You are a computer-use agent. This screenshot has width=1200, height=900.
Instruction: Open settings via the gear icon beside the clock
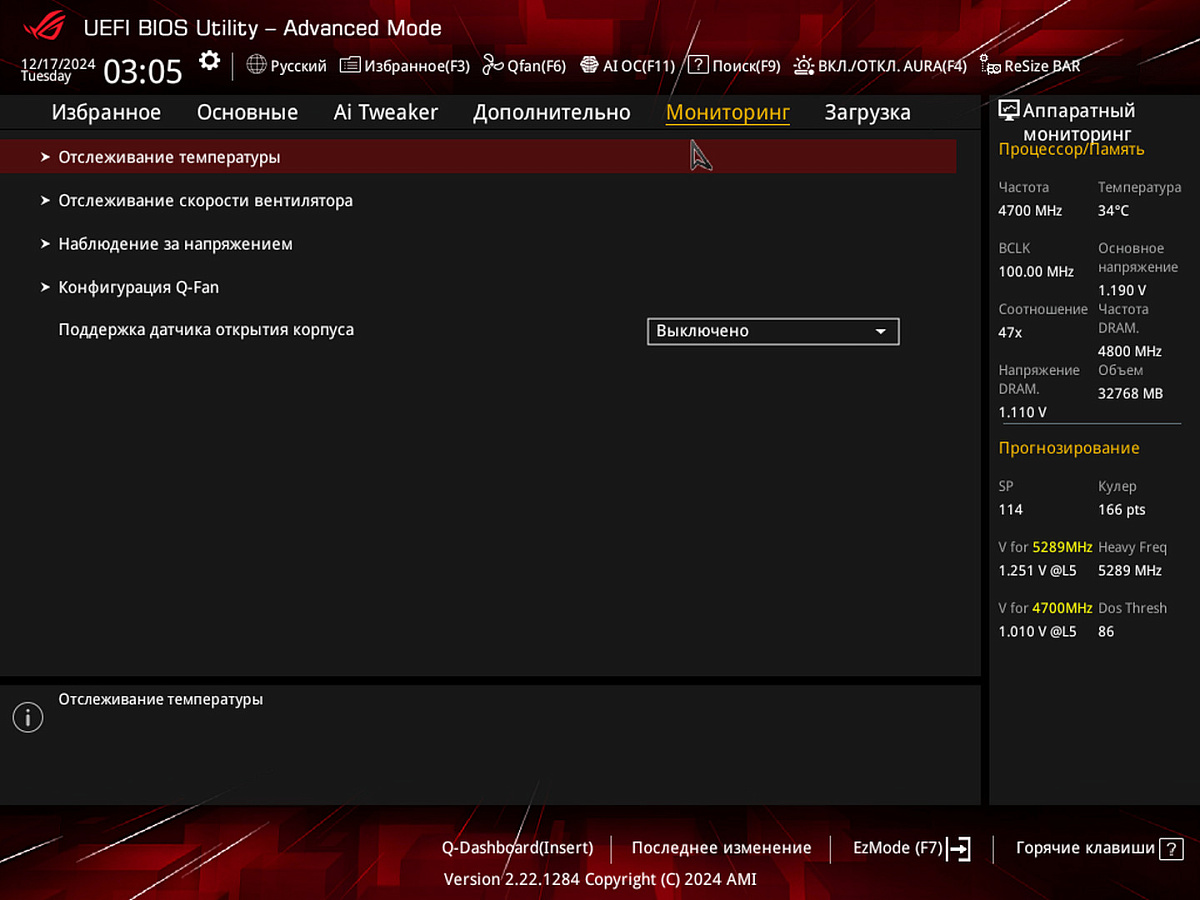coord(209,61)
